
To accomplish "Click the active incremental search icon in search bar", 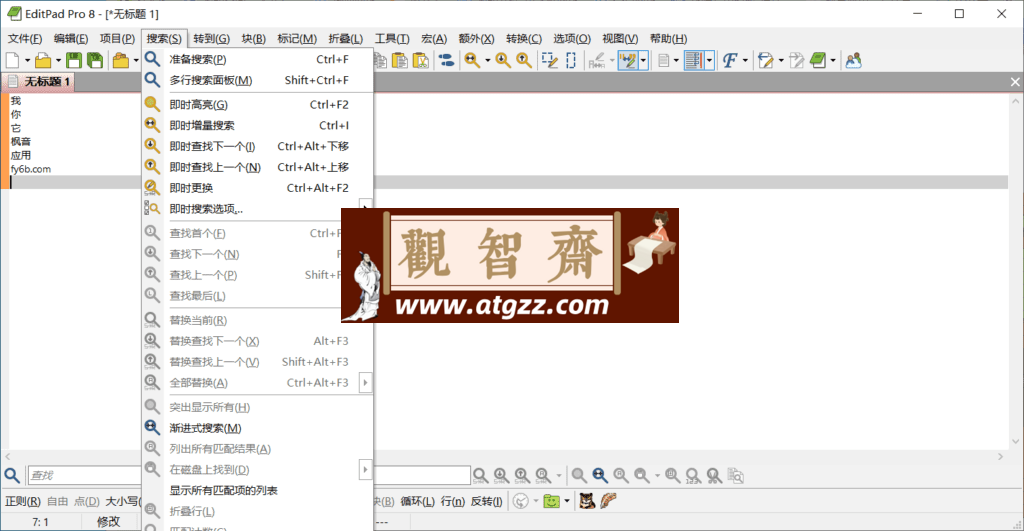I will (600, 475).
